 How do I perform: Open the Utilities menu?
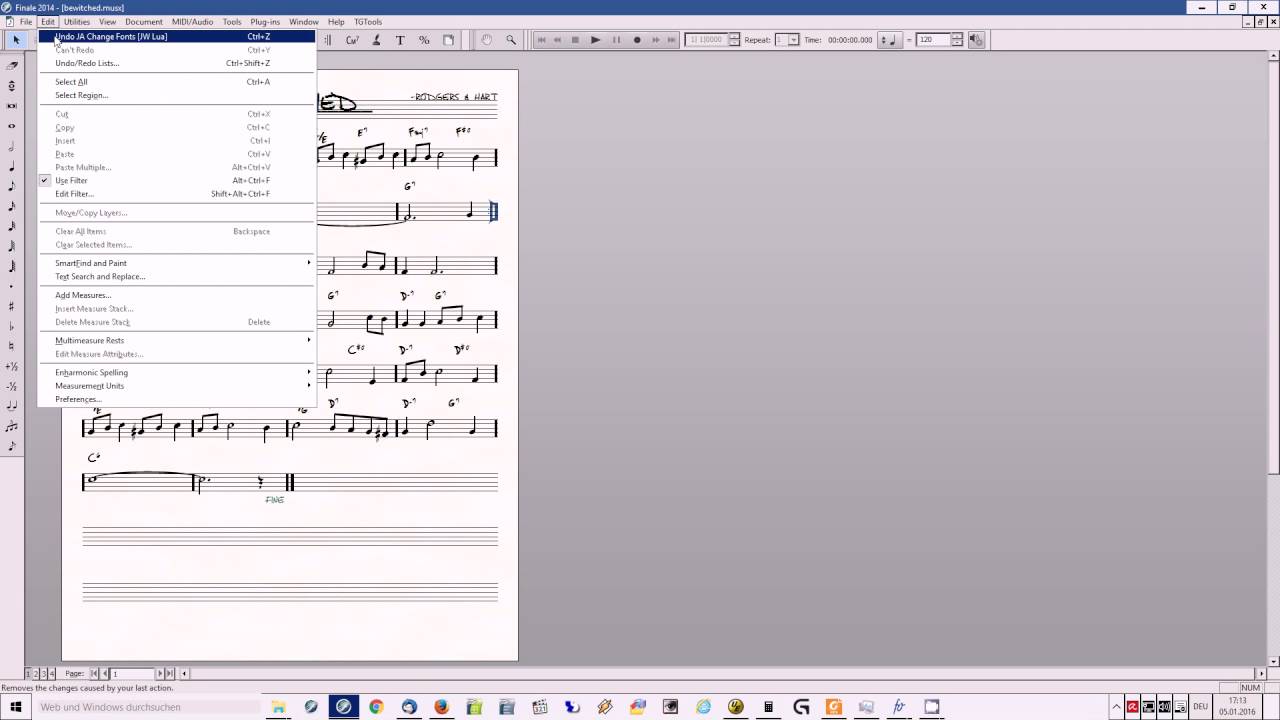pyautogui.click(x=77, y=22)
